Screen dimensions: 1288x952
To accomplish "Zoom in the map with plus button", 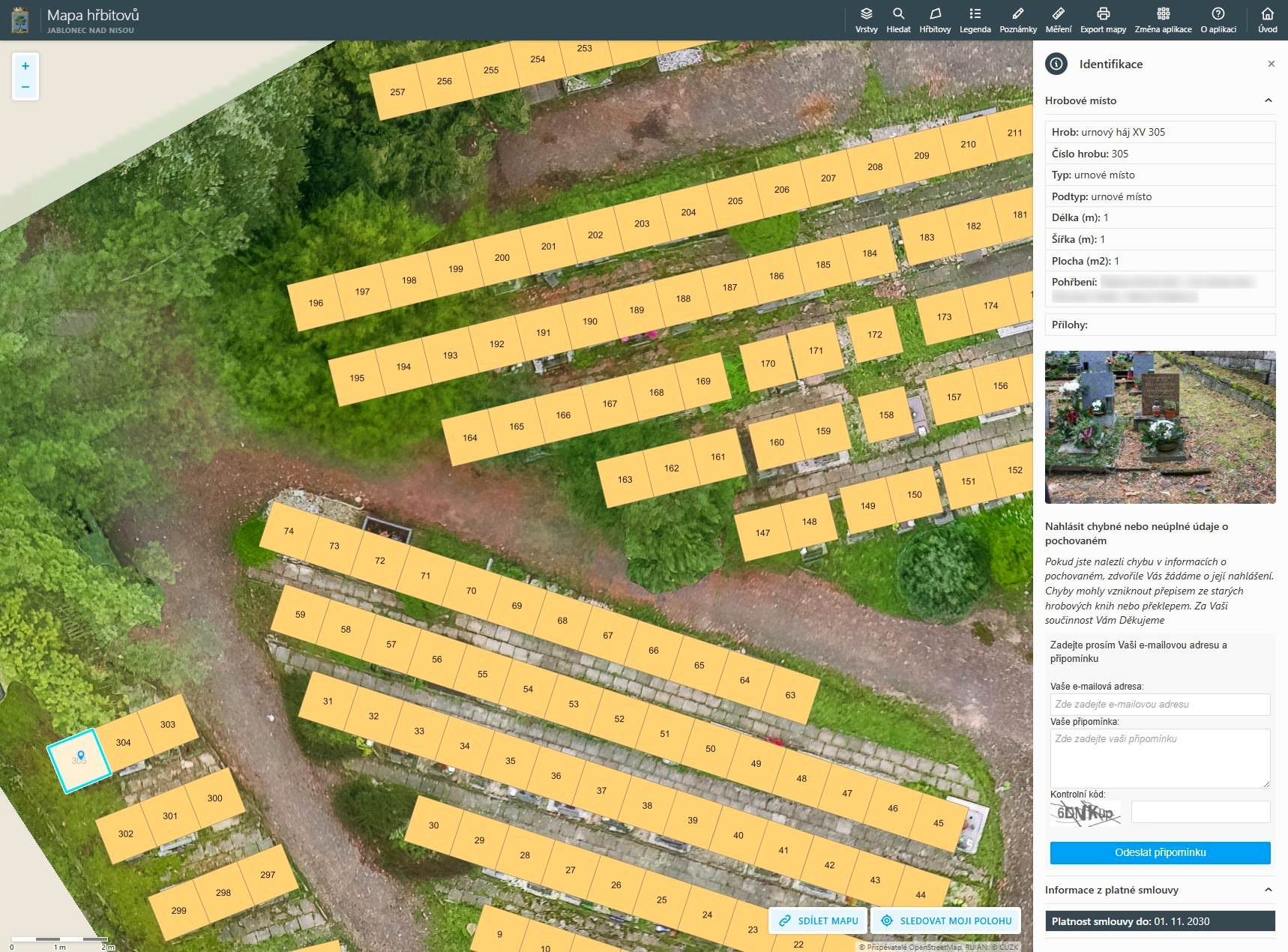I will (x=25, y=66).
